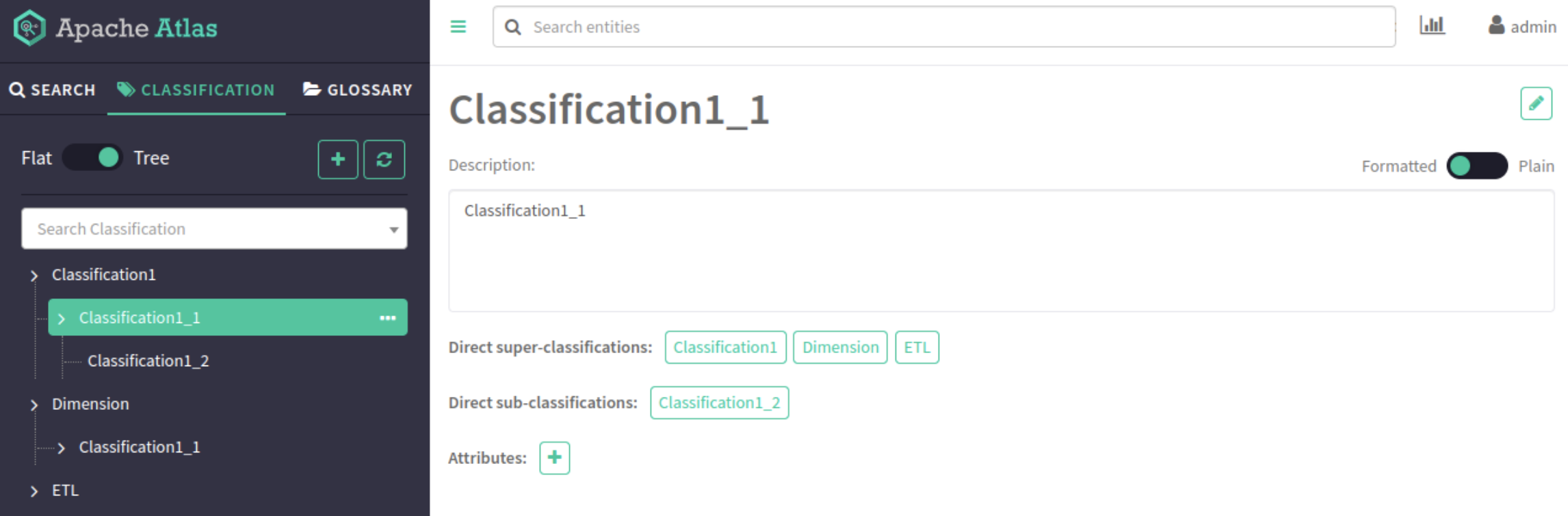1568x516 pixels.
Task: Toggle the sidebar with the hamburger icon
Action: 458,27
